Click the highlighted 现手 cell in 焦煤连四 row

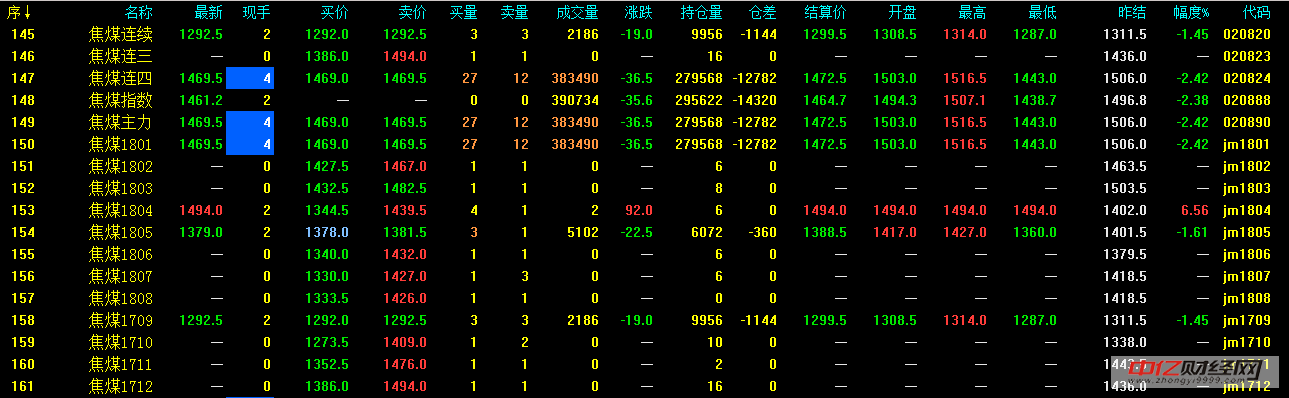coord(250,78)
